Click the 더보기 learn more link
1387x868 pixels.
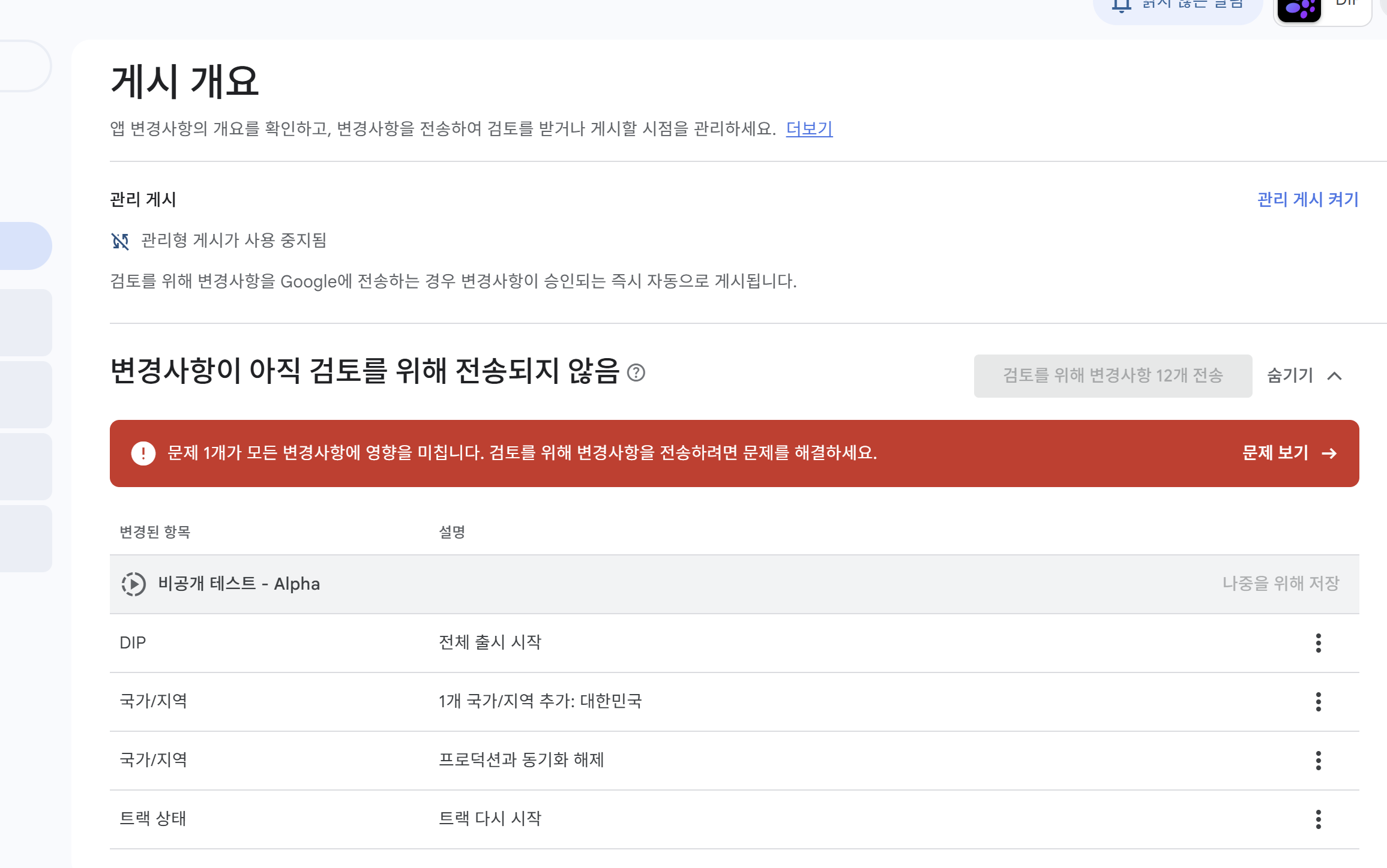click(809, 129)
